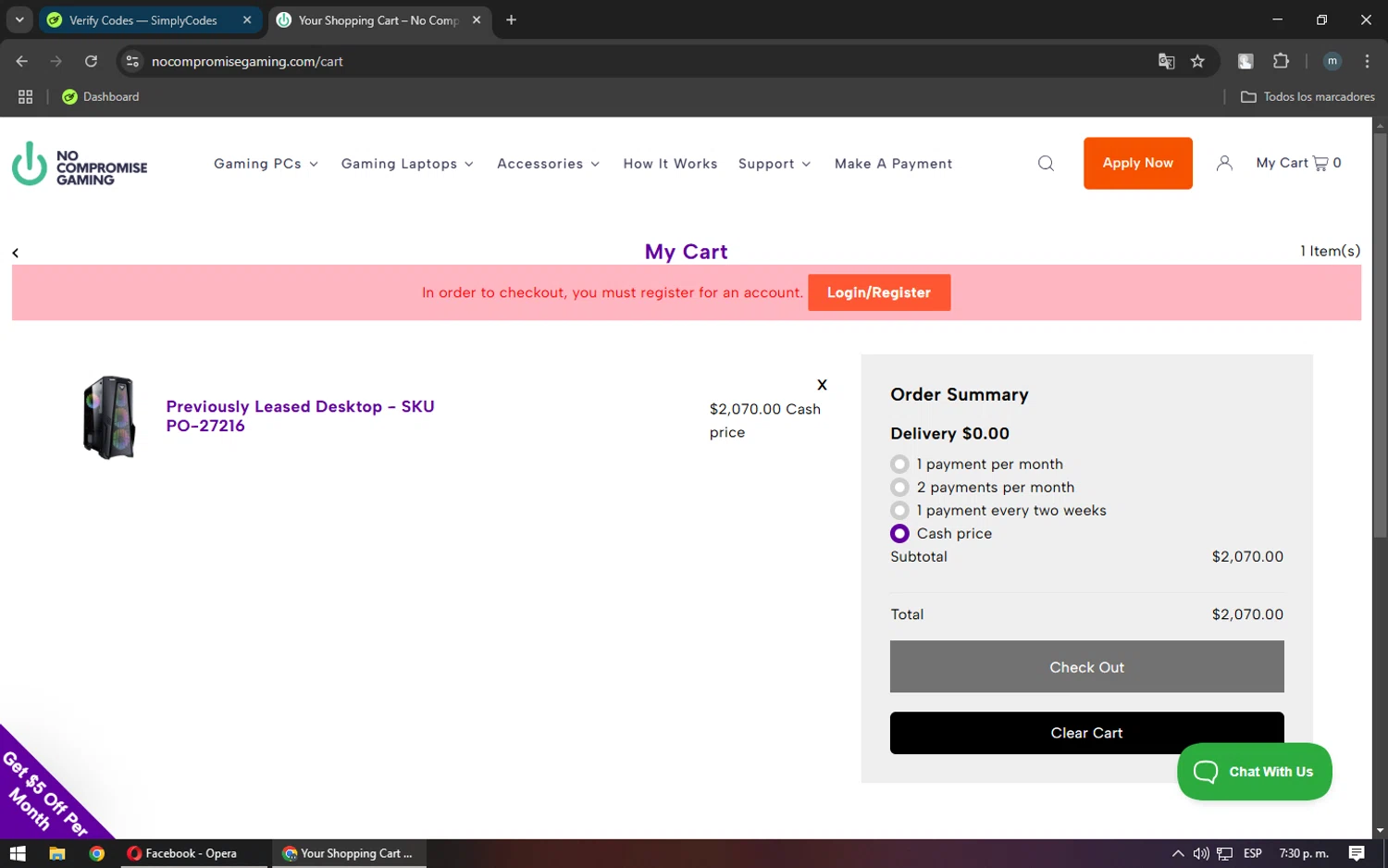
Task: Open the network icon in system tray
Action: pos(1224,853)
